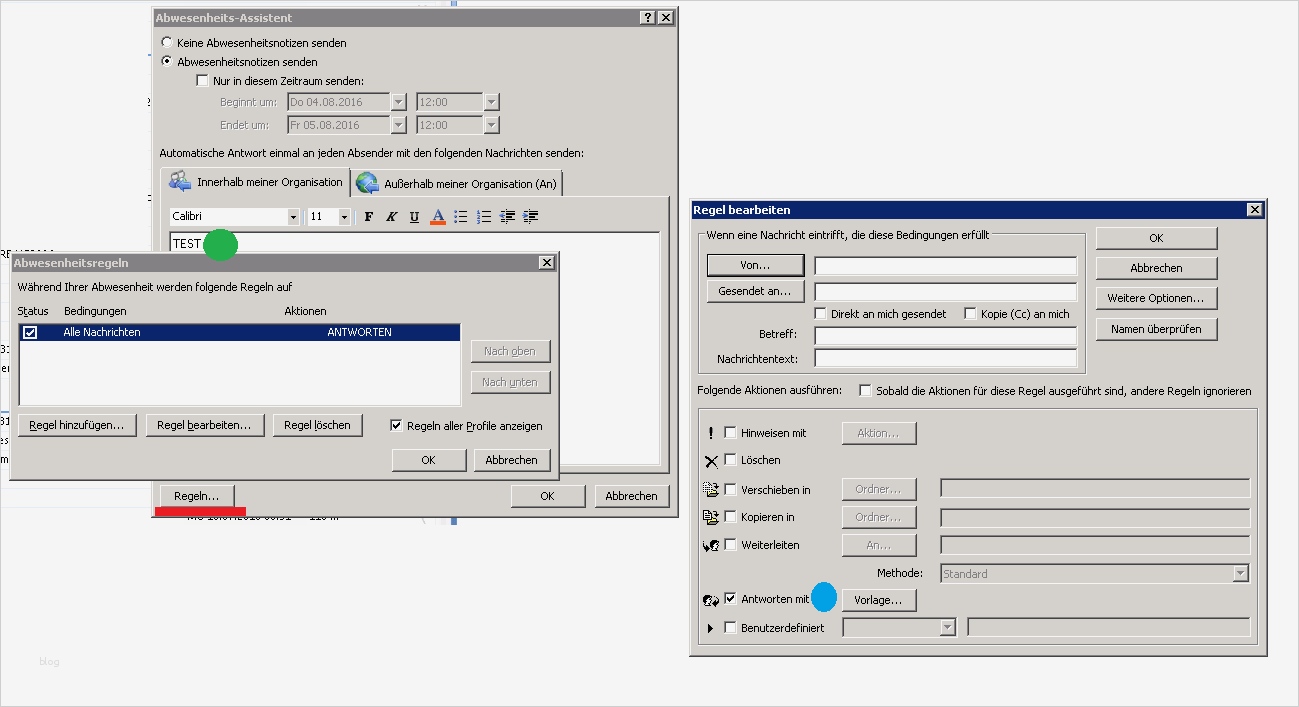Viewport: 1299px width, 707px height.
Task: Click inside the Betreff input field
Action: (x=944, y=336)
